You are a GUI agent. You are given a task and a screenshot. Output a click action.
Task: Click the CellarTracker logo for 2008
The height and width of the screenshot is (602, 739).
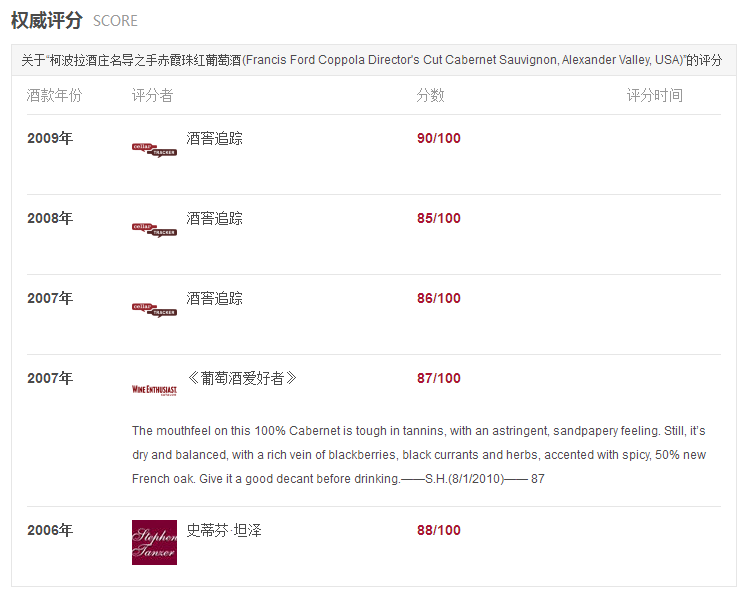click(x=154, y=230)
